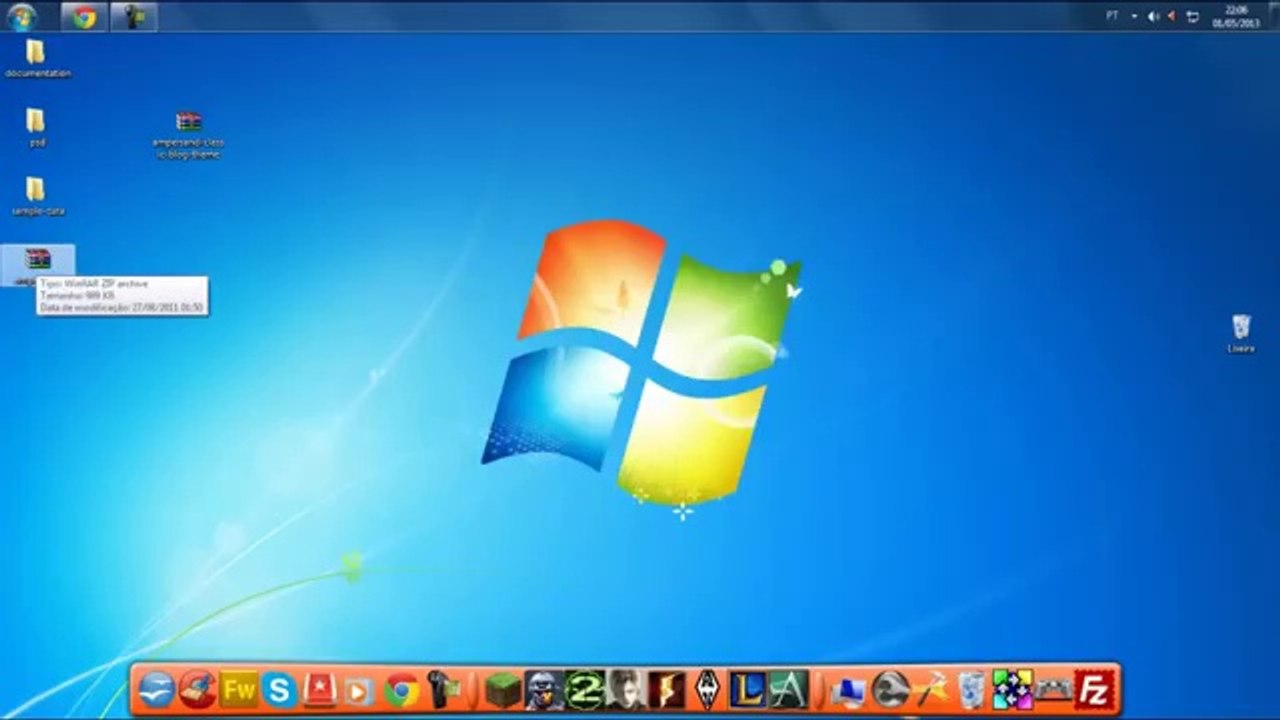Open the grayscale face game dock icon
The height and width of the screenshot is (720, 1280).
coord(626,689)
